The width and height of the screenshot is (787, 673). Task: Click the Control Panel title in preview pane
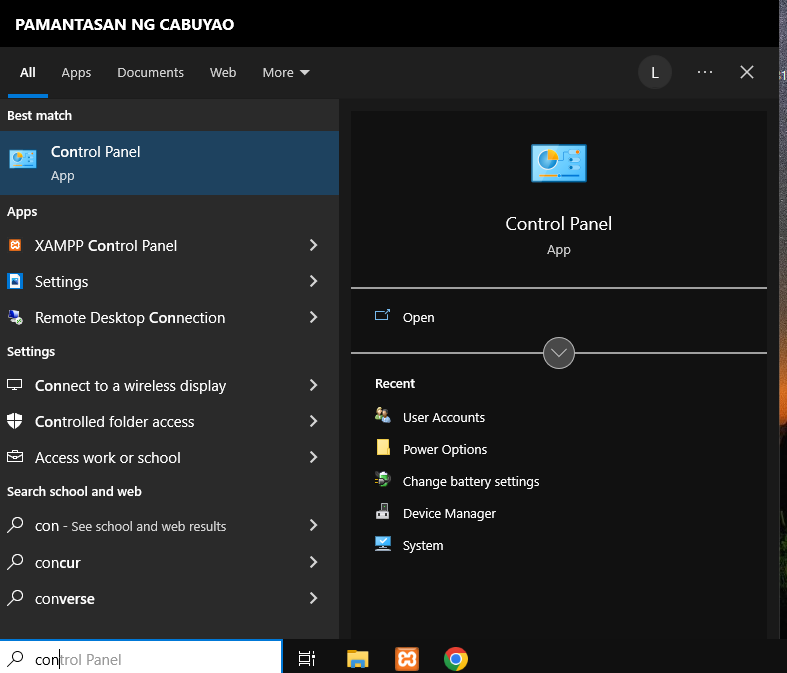pos(559,224)
